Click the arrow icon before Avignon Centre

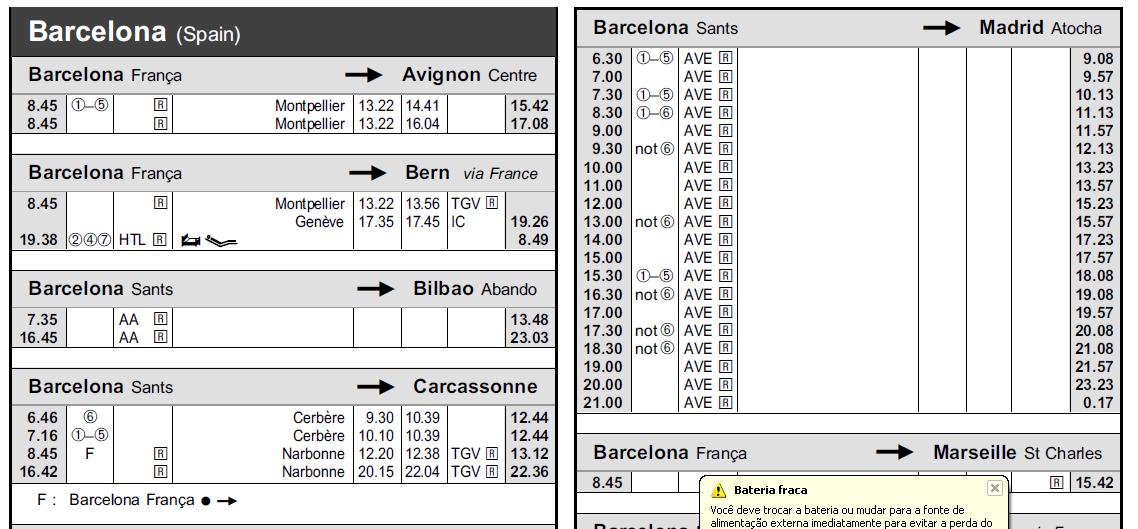pyautogui.click(x=364, y=75)
